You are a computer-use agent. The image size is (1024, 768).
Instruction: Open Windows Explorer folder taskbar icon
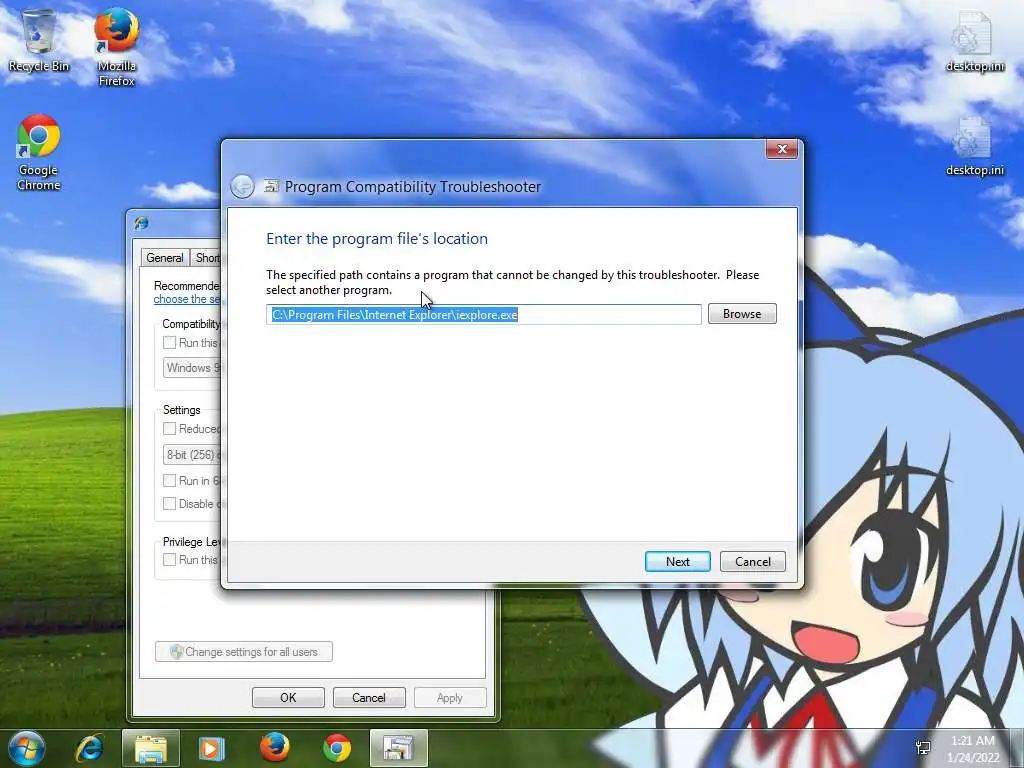[x=150, y=748]
